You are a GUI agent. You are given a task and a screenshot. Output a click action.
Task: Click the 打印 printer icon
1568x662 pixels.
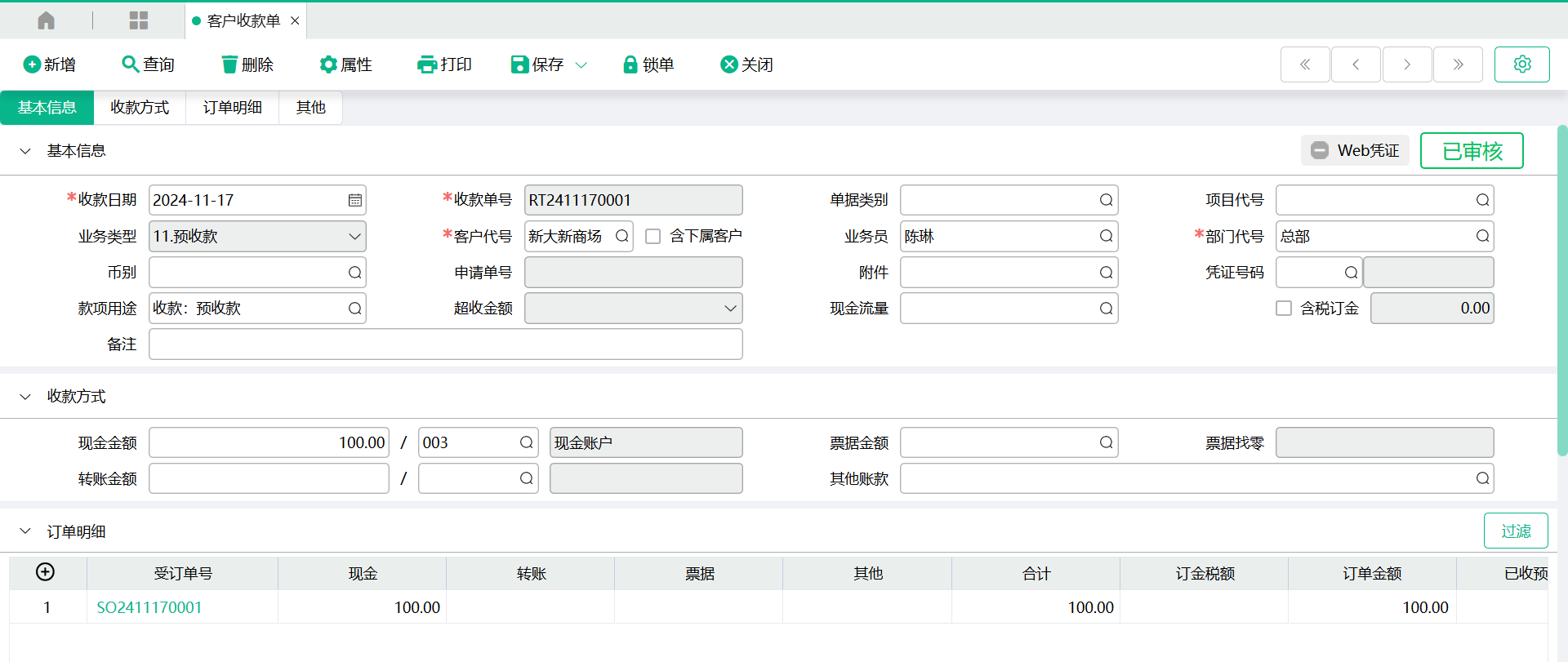click(427, 64)
